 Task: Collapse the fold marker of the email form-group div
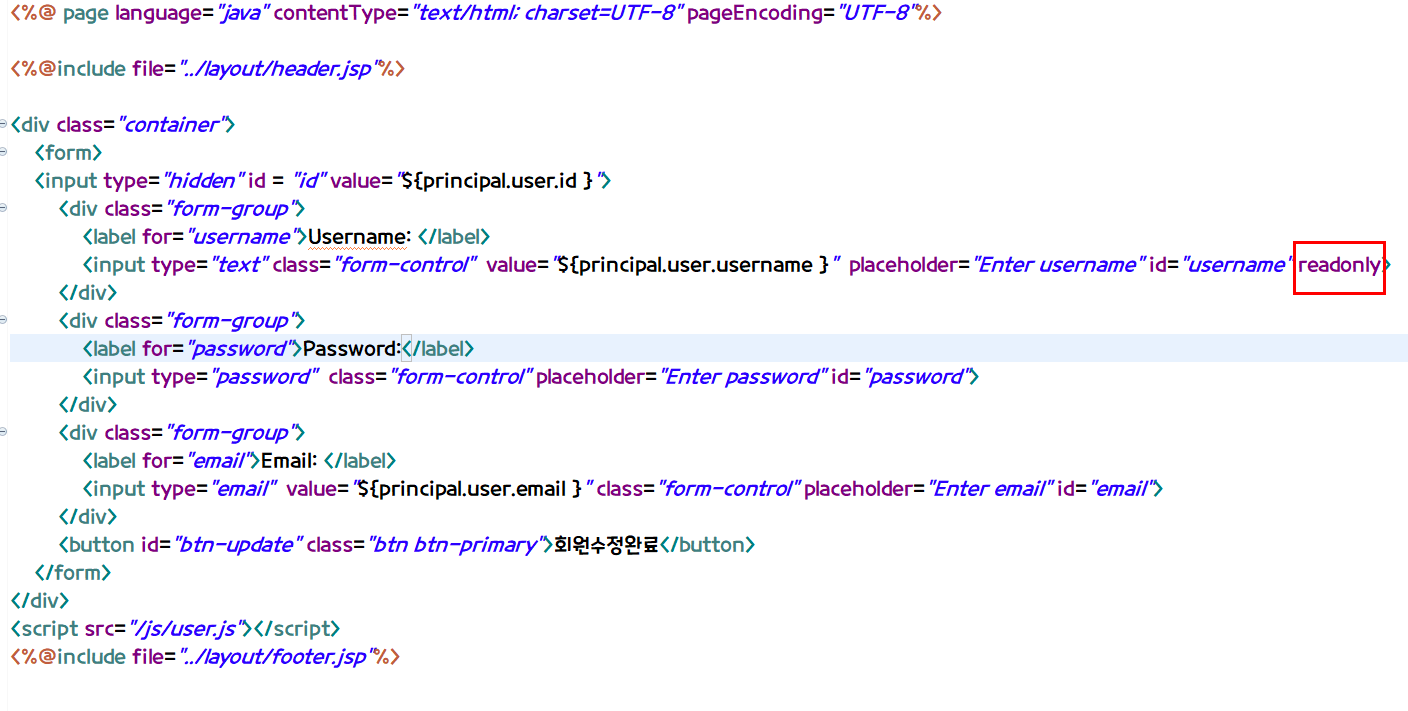[4, 433]
